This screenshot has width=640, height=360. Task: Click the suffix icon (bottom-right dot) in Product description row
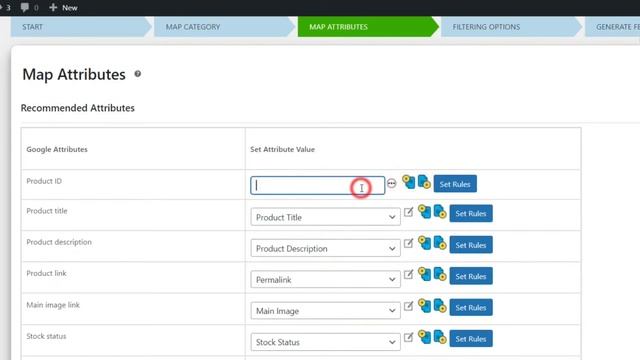[x=440, y=243]
